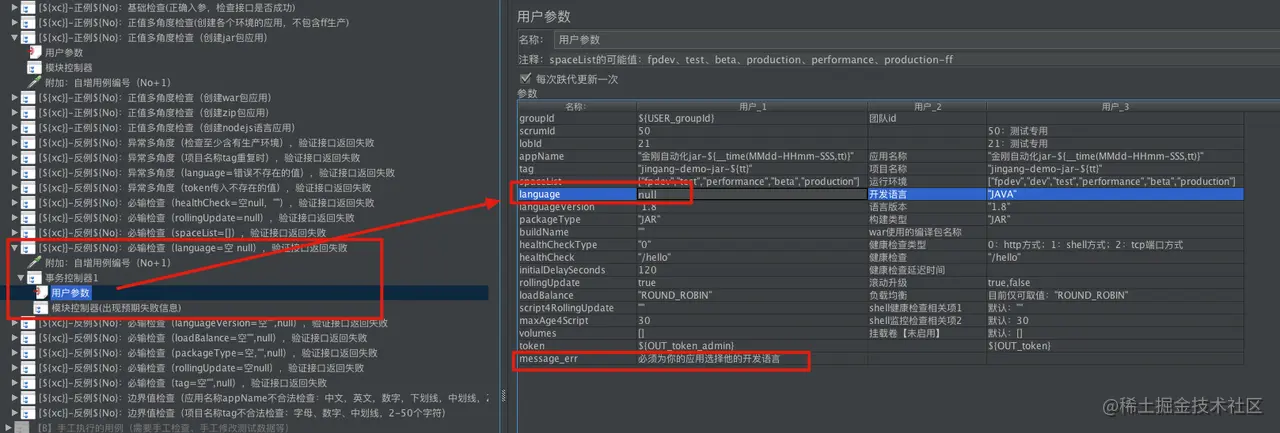The image size is (1280, 433).
Task: Click controller icon of 创建zip包应用 row
Action: point(26,113)
